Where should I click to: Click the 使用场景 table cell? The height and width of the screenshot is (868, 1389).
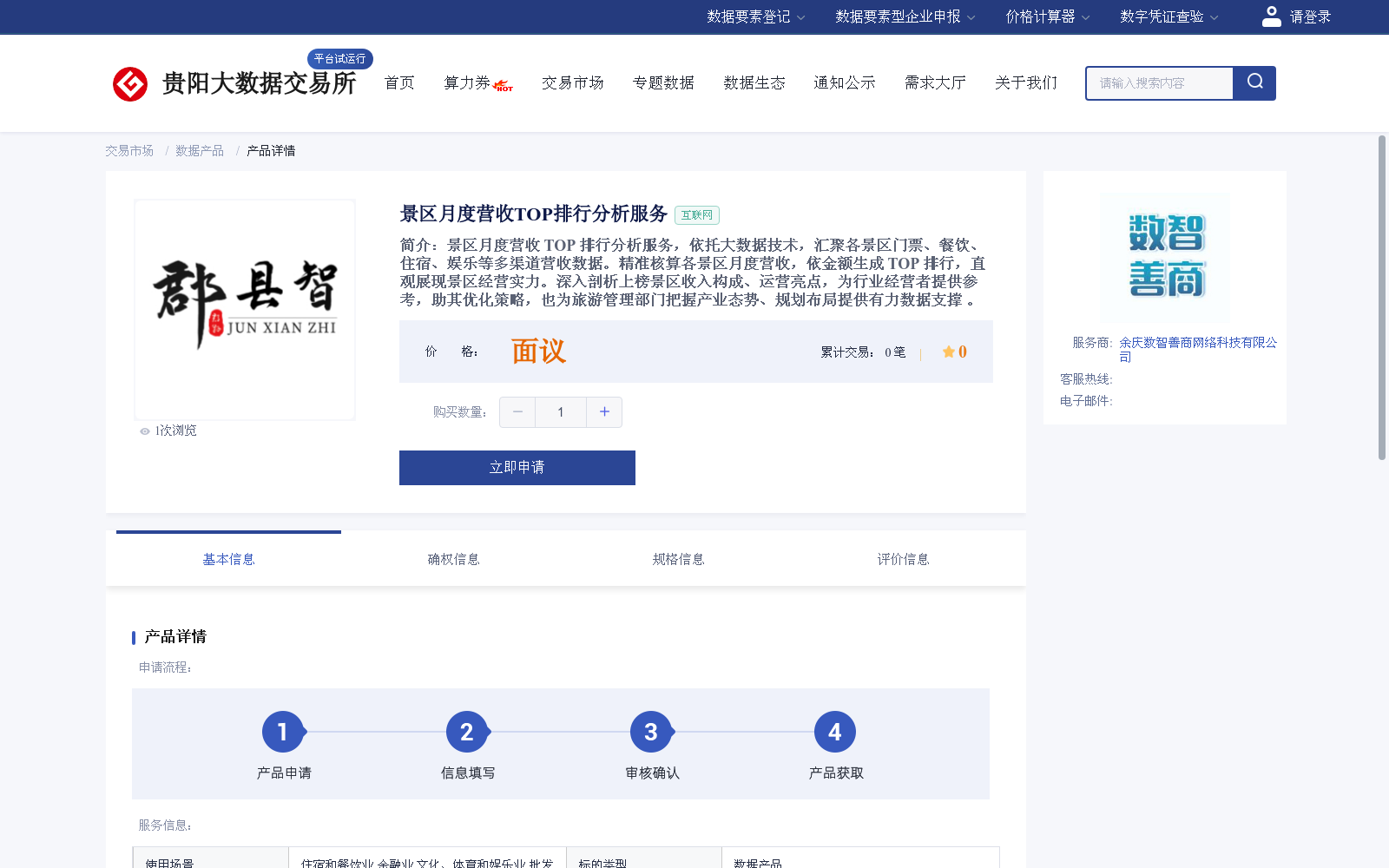211,859
